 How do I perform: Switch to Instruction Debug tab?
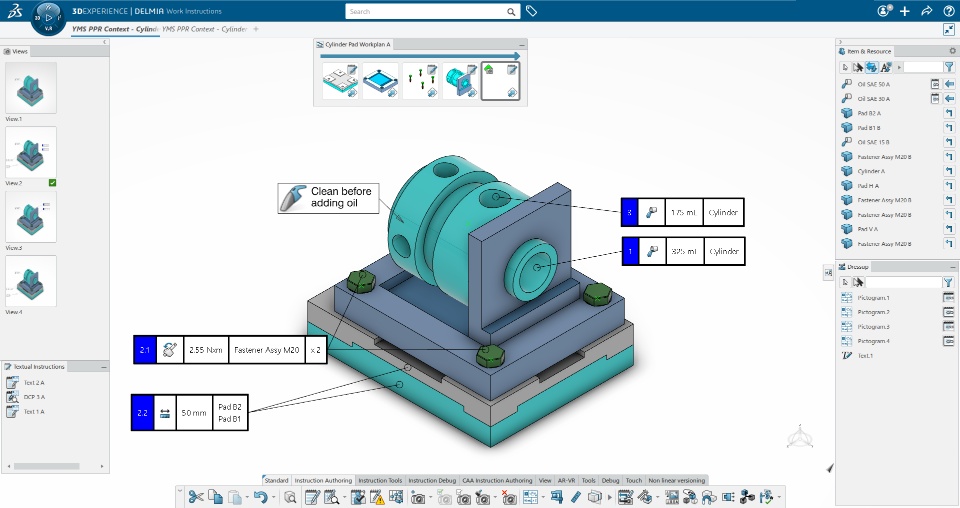432,480
